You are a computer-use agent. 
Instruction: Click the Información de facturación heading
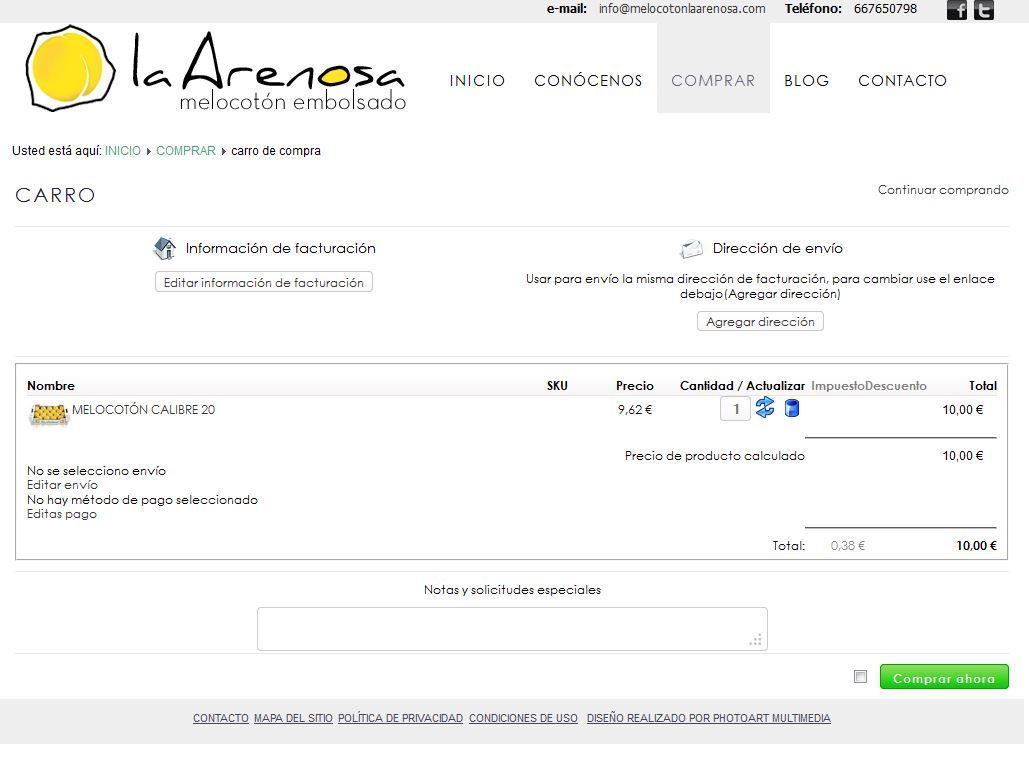click(x=281, y=248)
